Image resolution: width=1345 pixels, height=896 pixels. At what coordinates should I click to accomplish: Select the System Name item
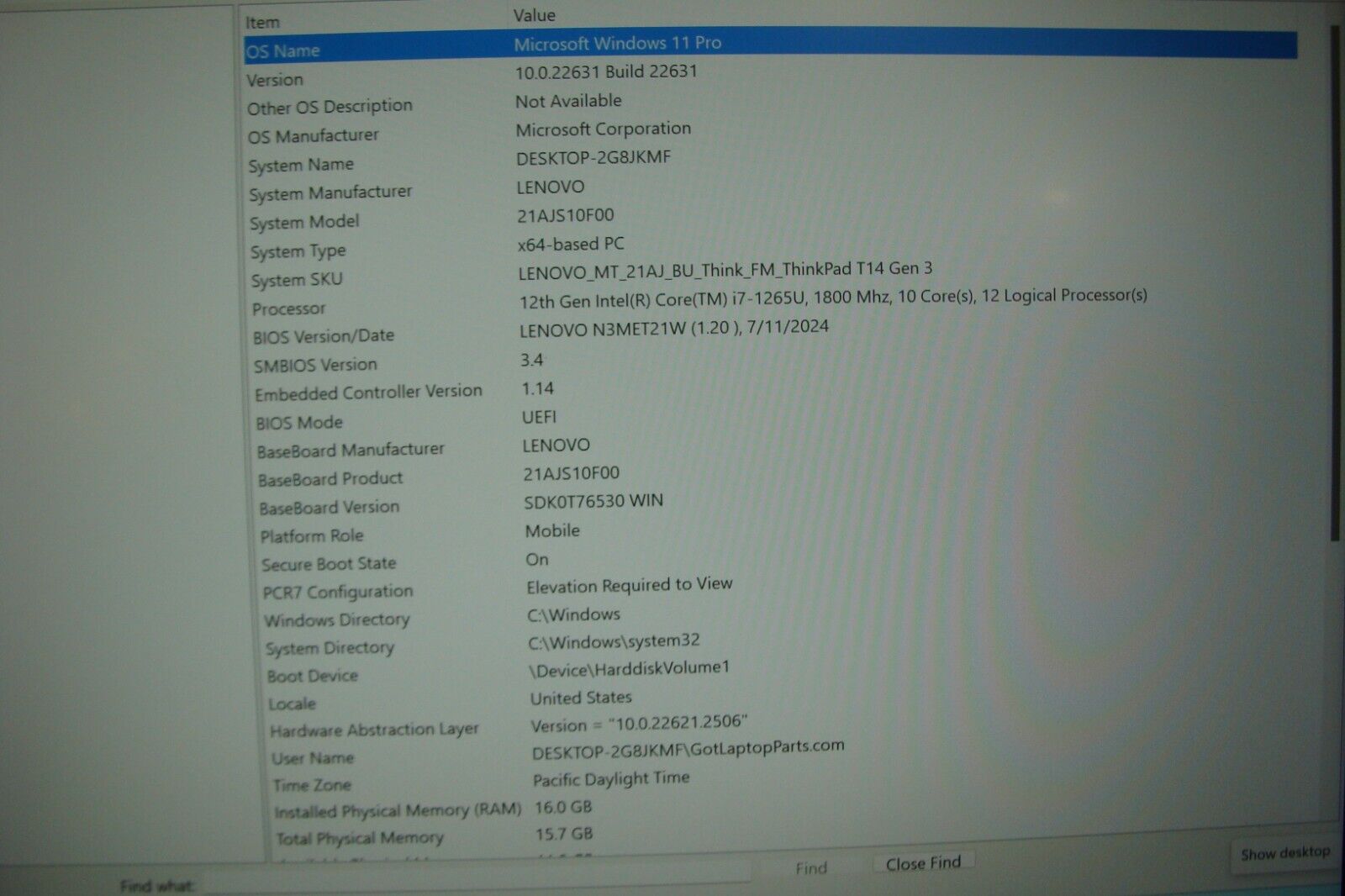pos(301,165)
